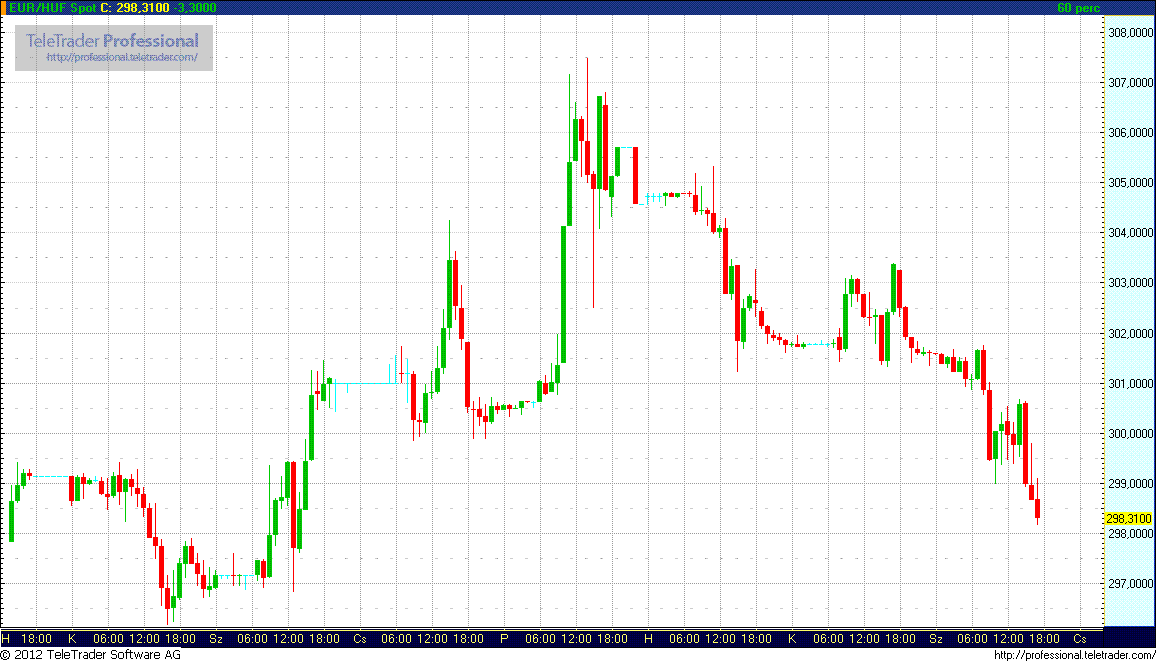
Task: Select the 307,0000 price axis label
Action: pyautogui.click(x=1129, y=83)
